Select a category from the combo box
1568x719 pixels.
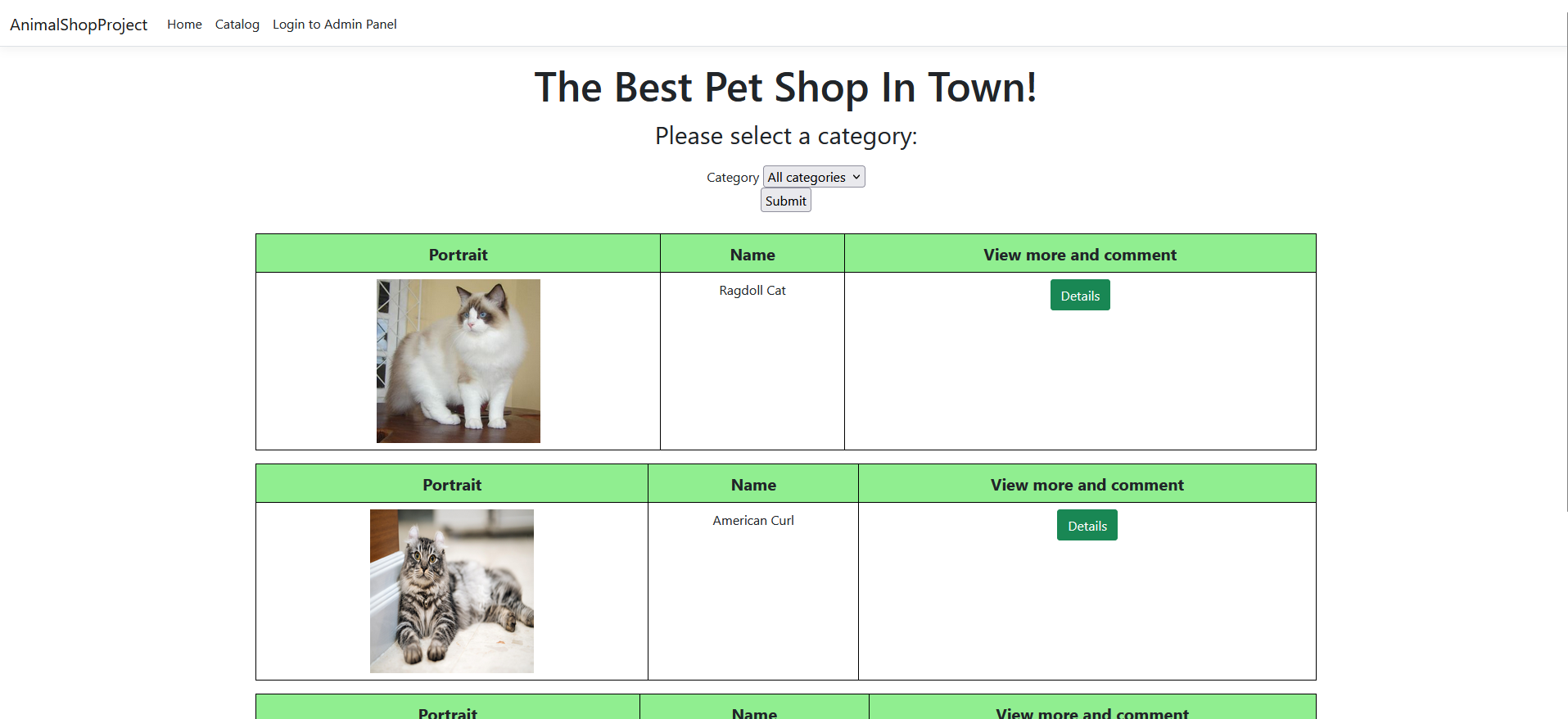pos(812,176)
